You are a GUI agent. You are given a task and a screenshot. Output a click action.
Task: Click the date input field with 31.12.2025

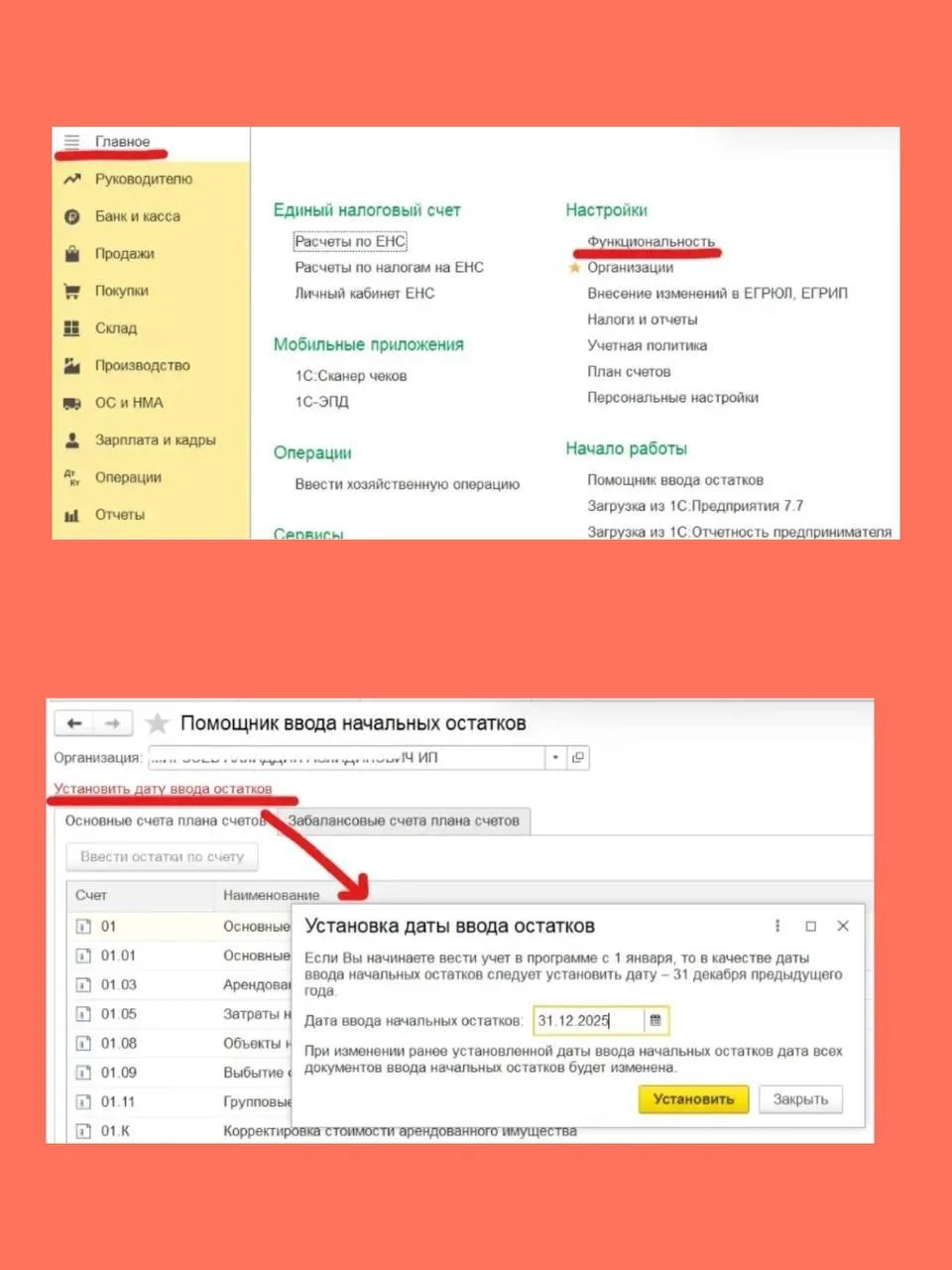coord(589,1020)
